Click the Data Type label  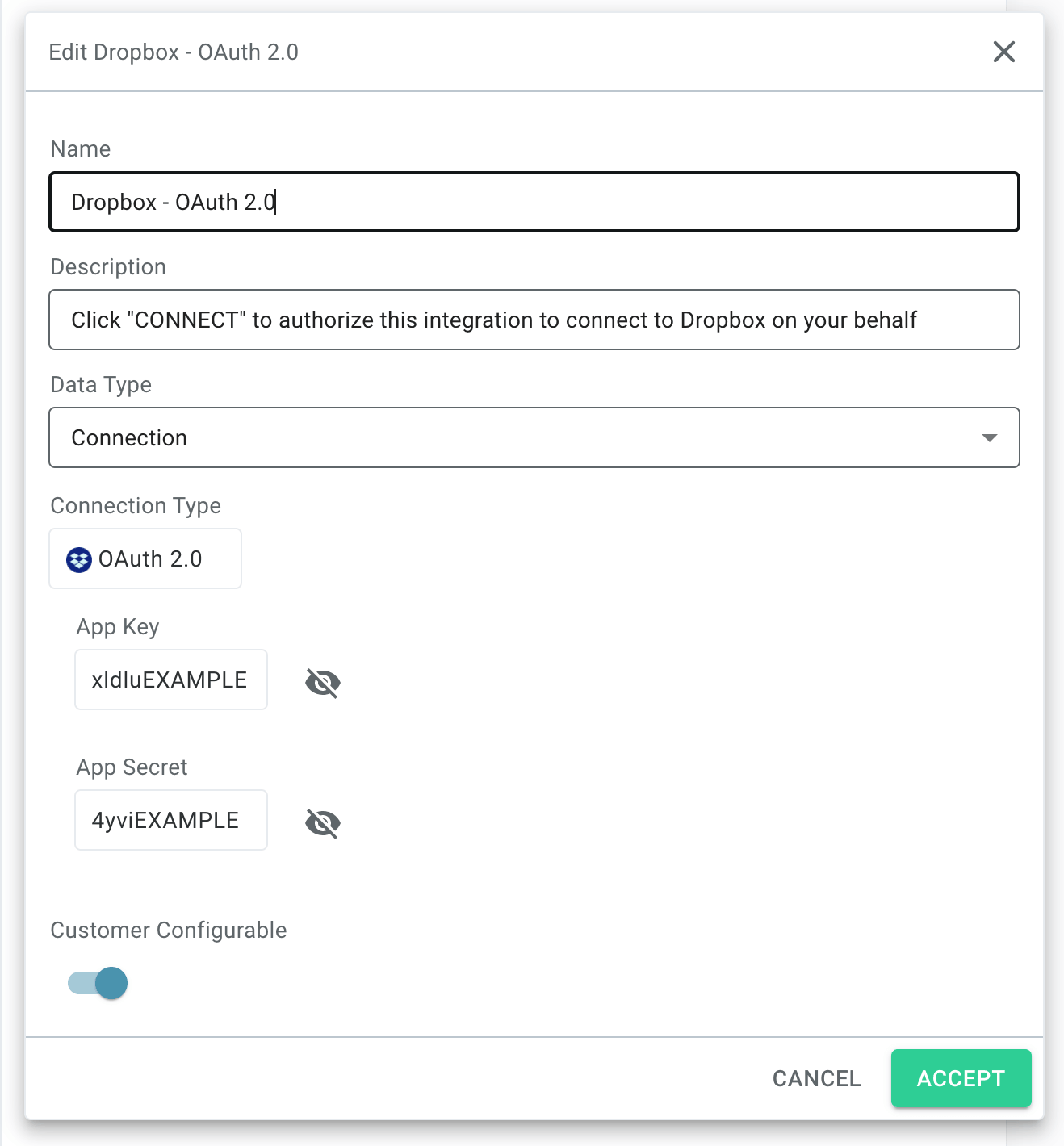click(x=101, y=384)
